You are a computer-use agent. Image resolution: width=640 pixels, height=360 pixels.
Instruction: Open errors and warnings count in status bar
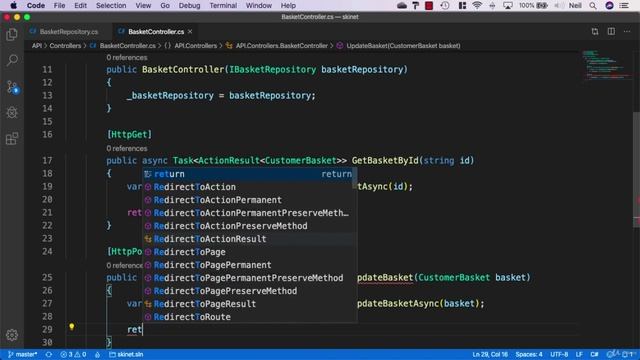click(x=73, y=354)
